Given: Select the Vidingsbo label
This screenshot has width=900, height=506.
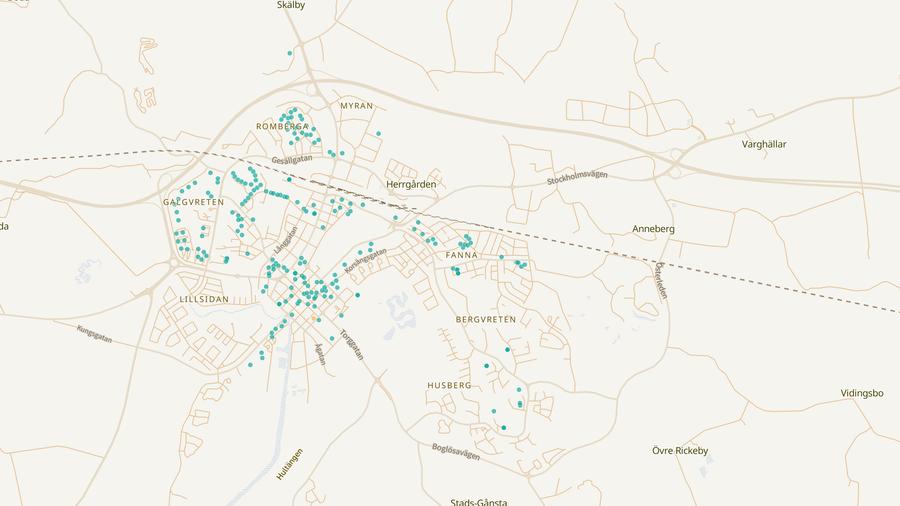Looking at the screenshot, I should pyautogui.click(x=862, y=394).
